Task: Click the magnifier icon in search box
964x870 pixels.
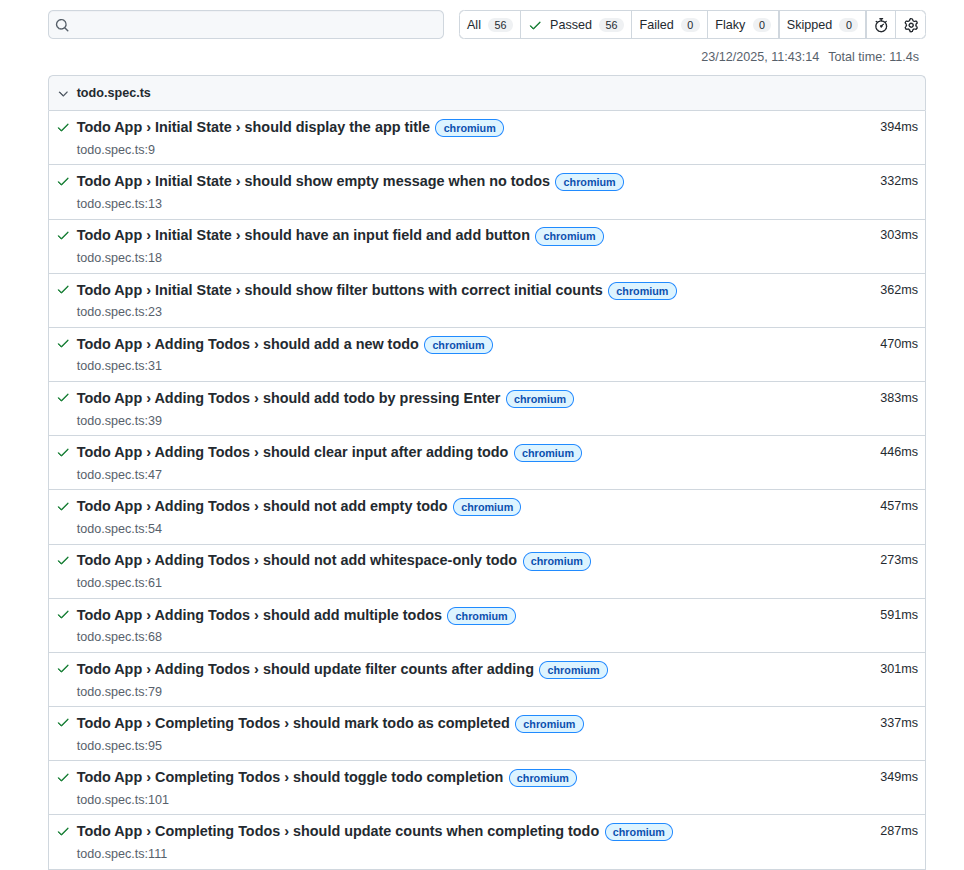Action: (62, 25)
